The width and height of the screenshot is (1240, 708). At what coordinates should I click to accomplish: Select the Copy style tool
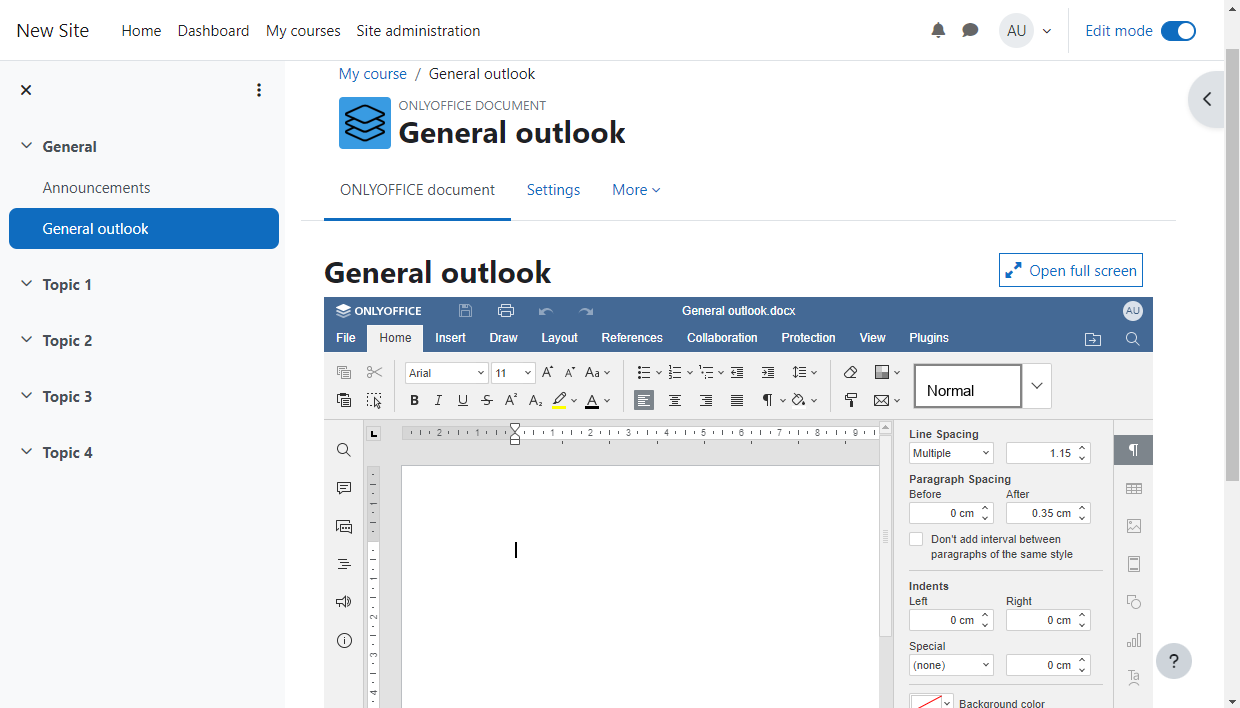851,400
